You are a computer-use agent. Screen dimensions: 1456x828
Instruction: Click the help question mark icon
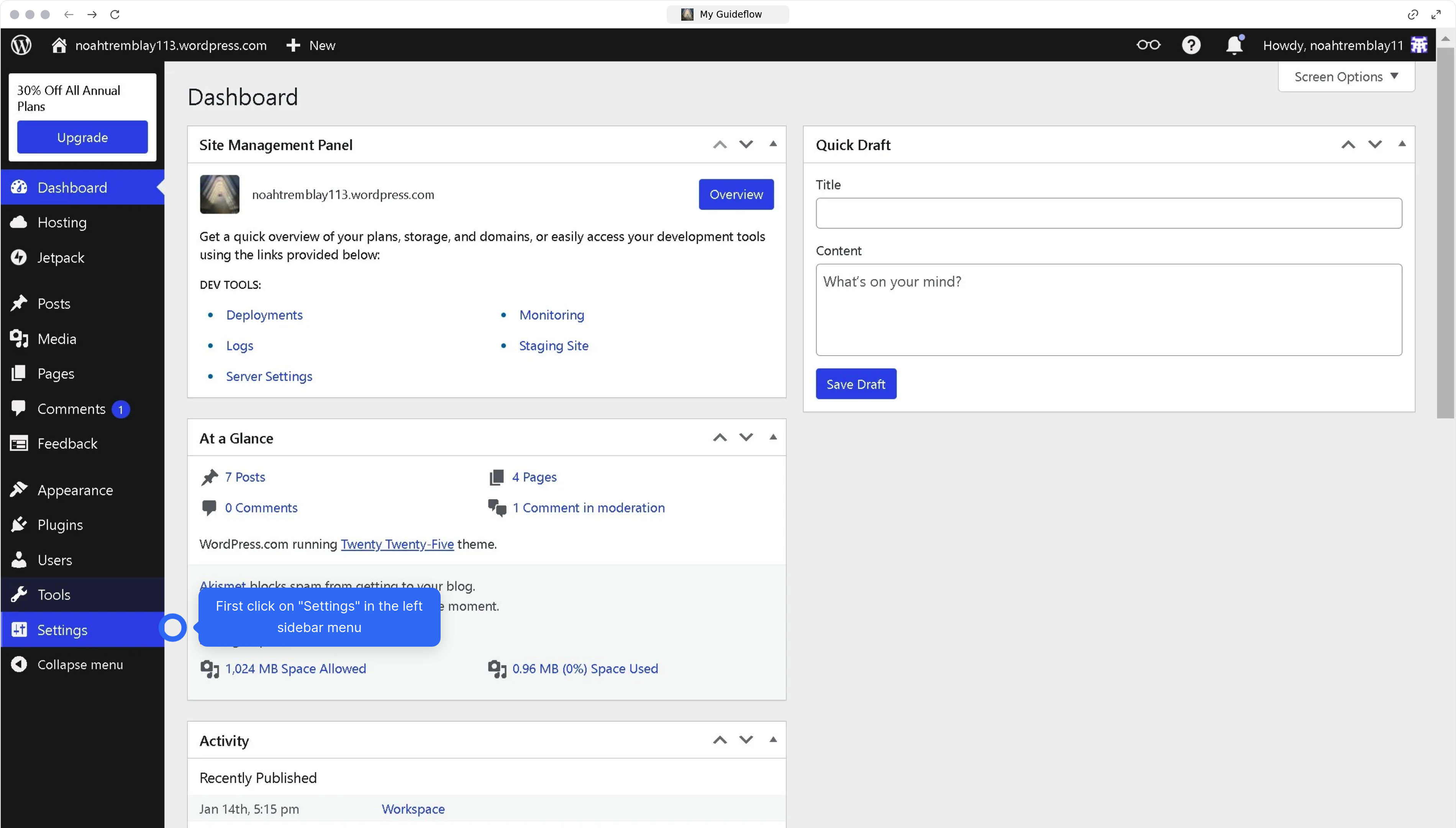pos(1190,45)
